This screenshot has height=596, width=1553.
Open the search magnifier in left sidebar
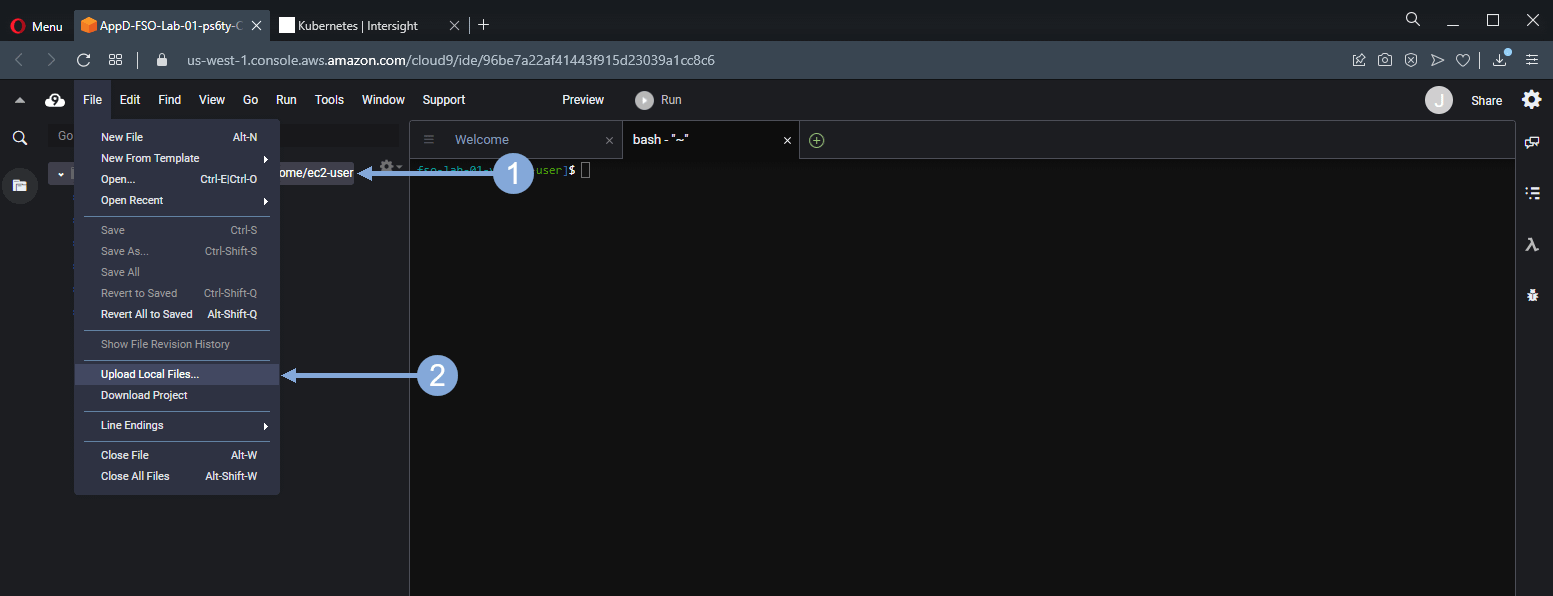pos(19,138)
